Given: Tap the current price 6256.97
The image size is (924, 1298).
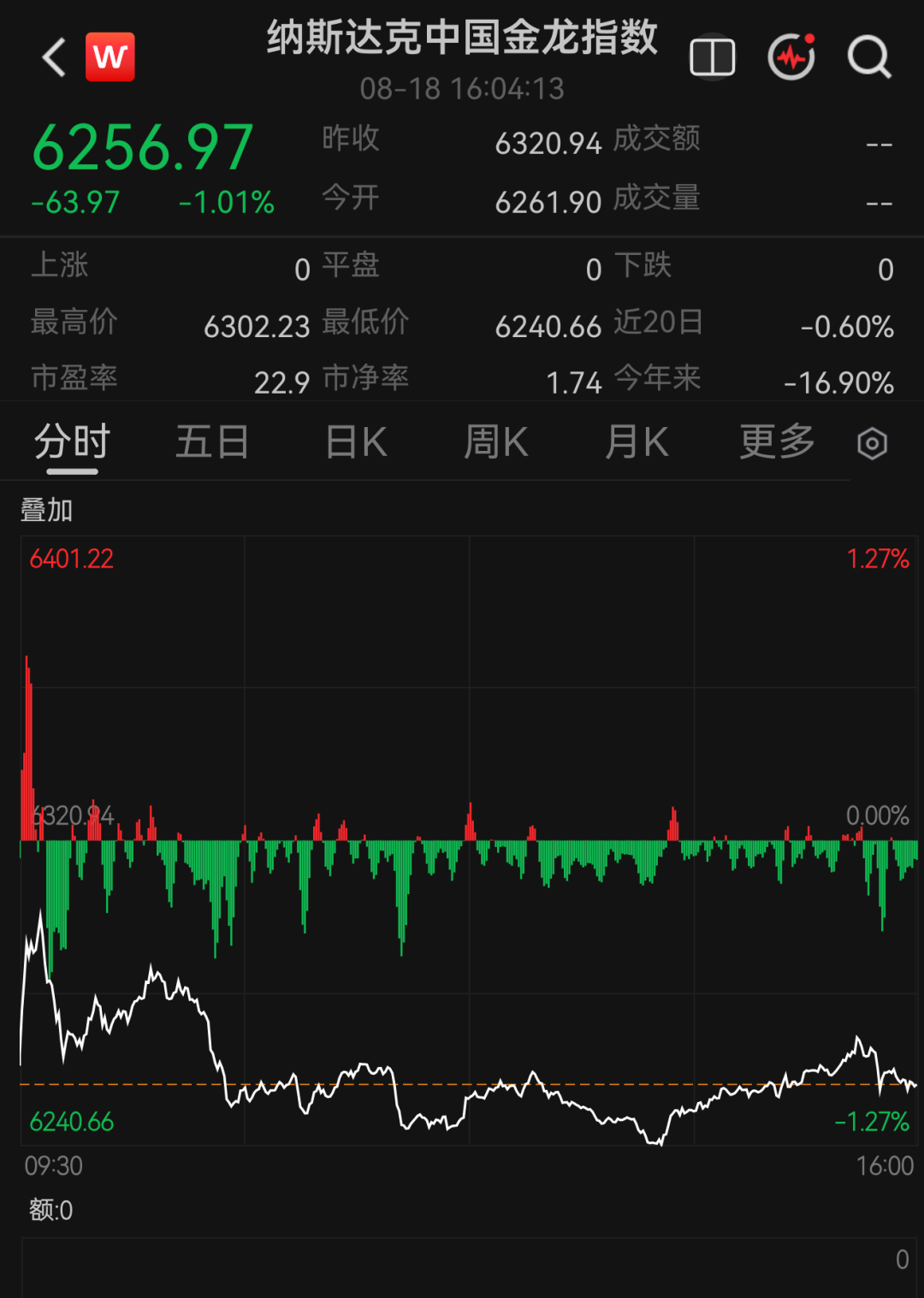Looking at the screenshot, I should point(143,147).
